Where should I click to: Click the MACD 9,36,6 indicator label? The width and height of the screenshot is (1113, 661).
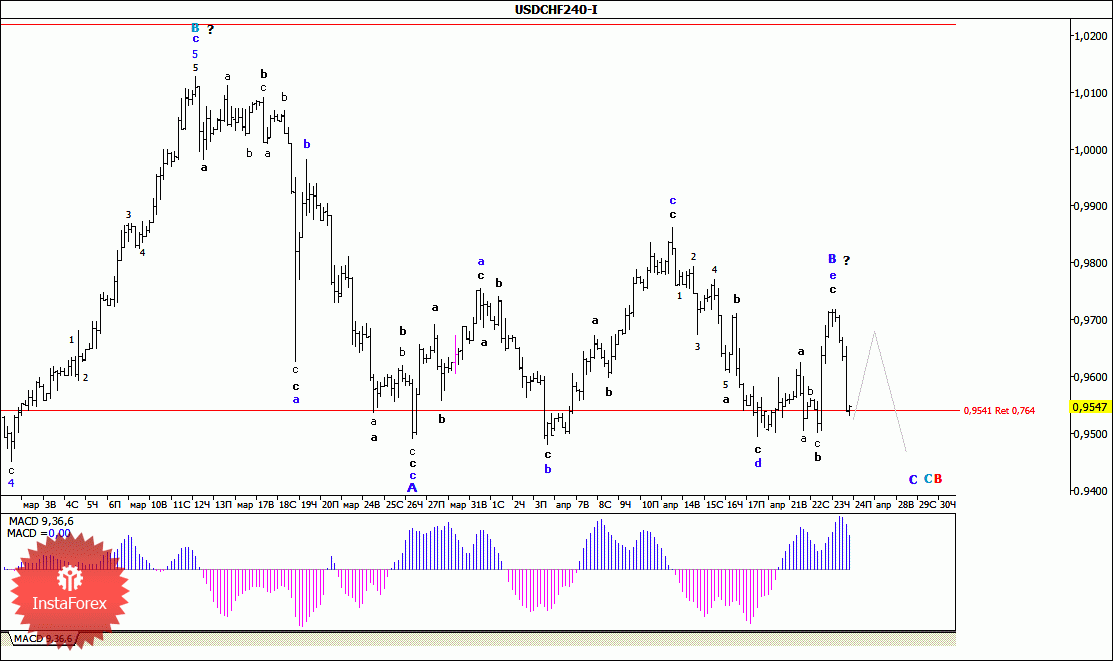[40, 521]
